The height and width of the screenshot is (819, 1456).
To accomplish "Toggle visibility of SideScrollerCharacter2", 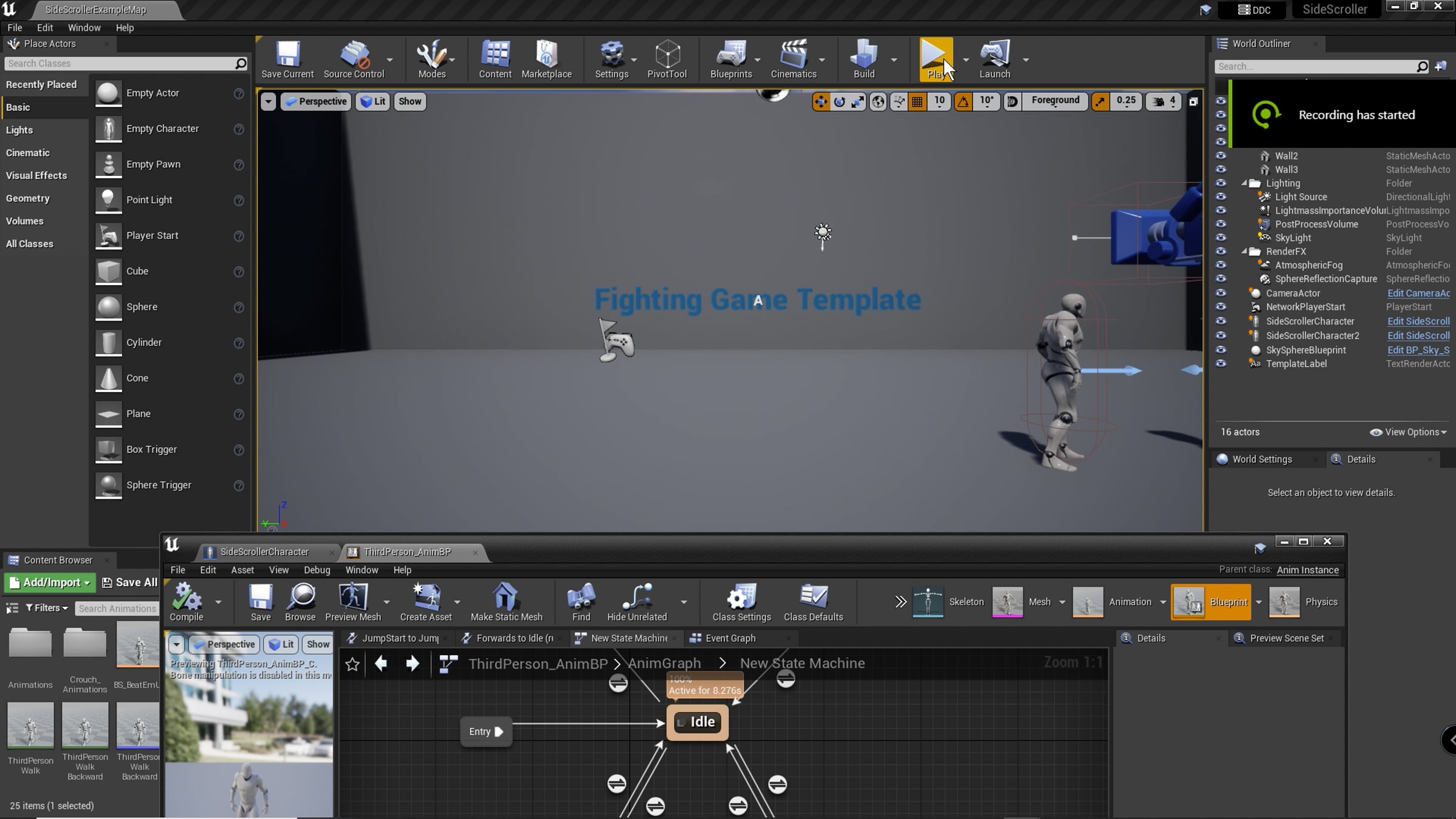I will pyautogui.click(x=1221, y=335).
